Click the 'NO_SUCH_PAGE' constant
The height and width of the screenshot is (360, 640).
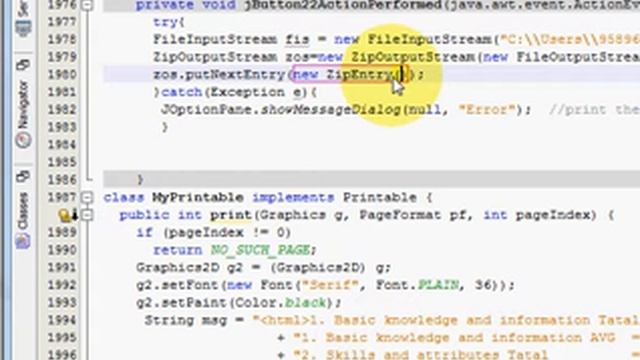click(260, 250)
